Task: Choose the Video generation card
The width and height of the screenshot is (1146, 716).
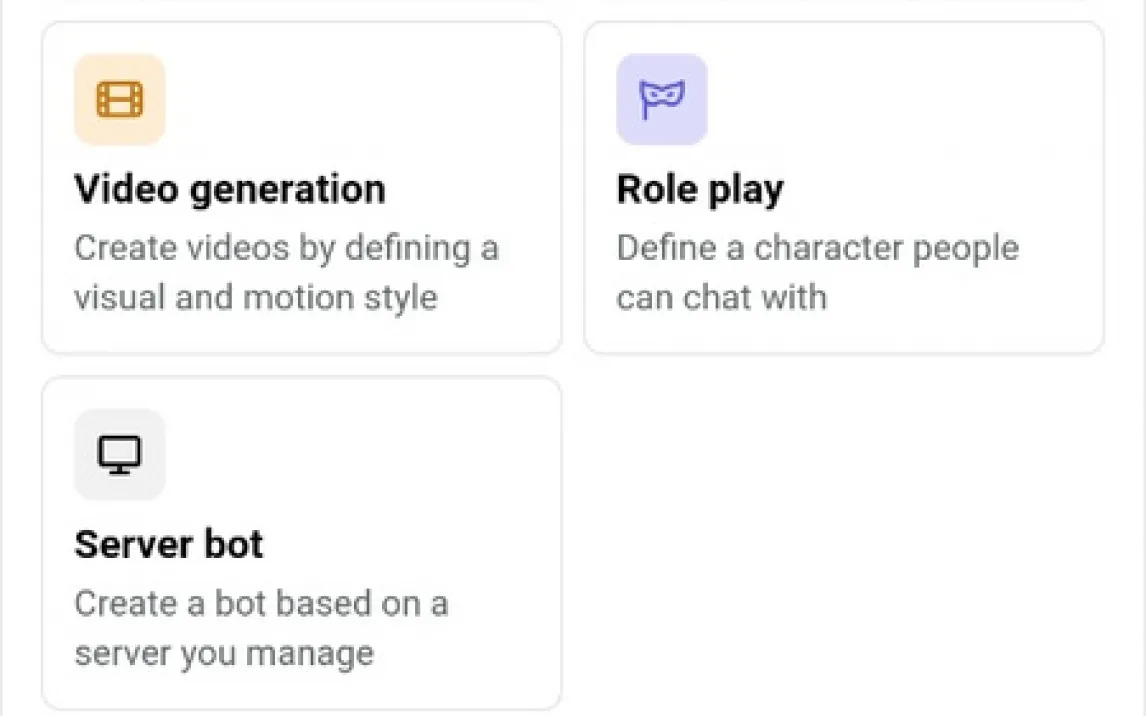Action: coord(302,188)
